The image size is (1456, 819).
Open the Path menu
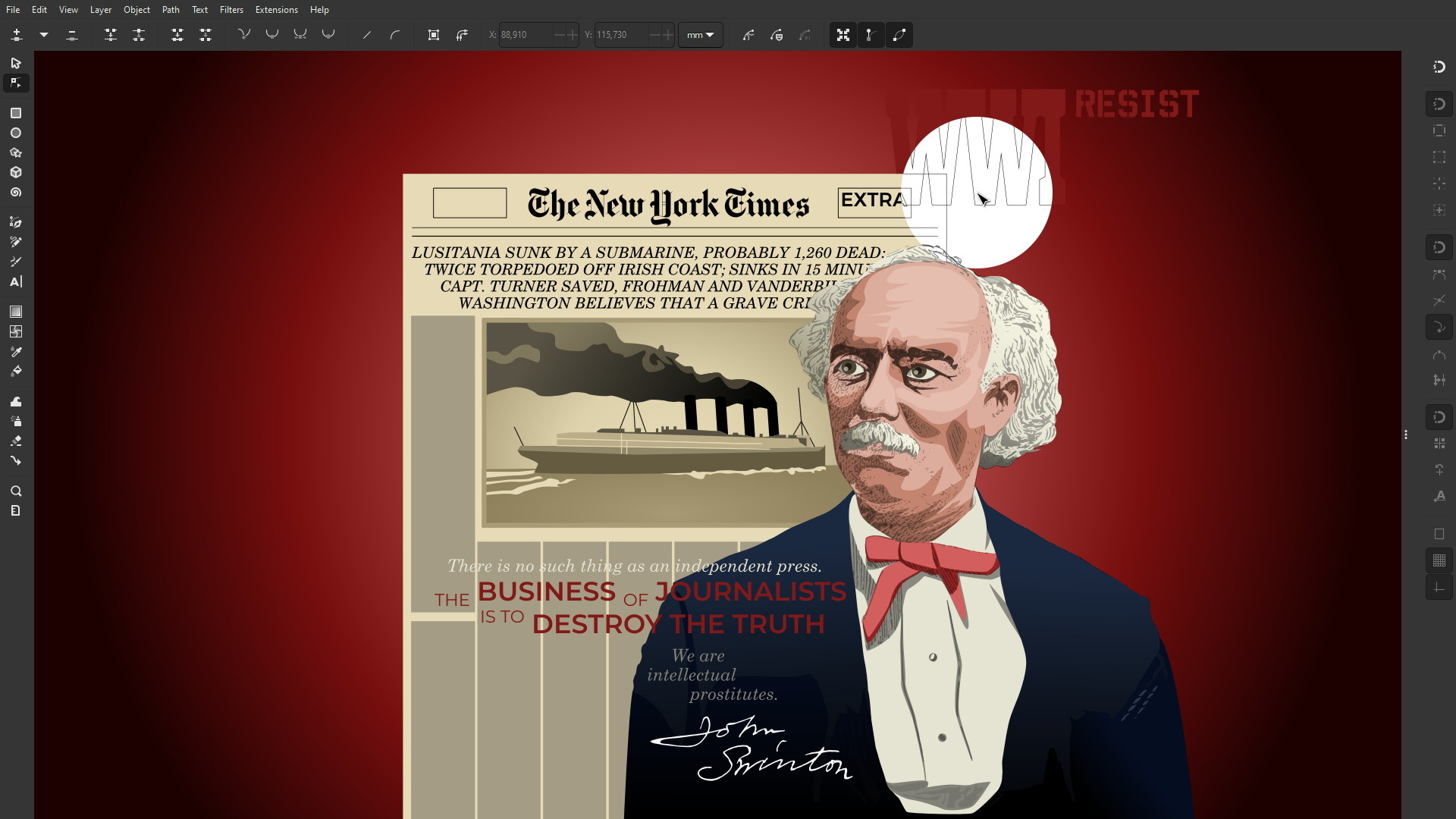tap(171, 10)
